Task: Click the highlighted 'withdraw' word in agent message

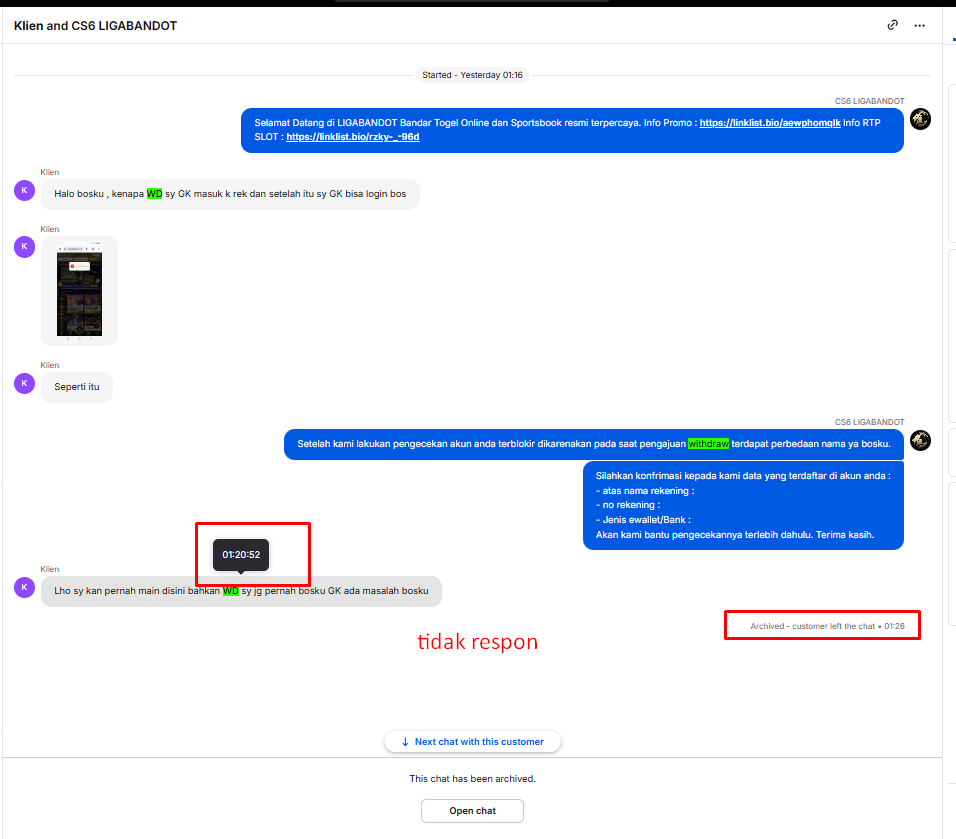Action: (708, 444)
